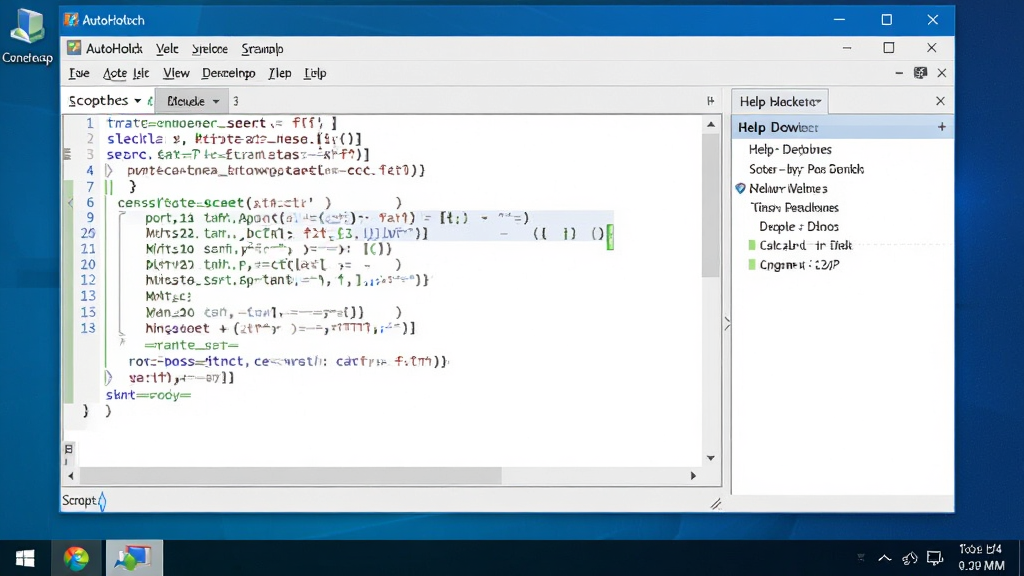The width and height of the screenshot is (1024, 576).
Task: Click the editor's vertical scrollbar down arrow
Action: (711, 458)
